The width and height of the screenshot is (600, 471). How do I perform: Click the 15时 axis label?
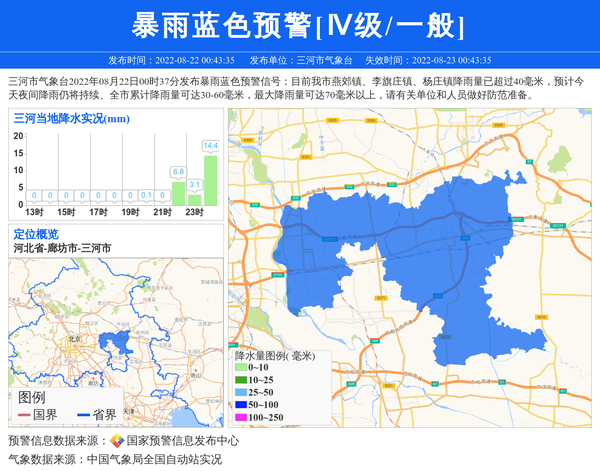(x=66, y=212)
